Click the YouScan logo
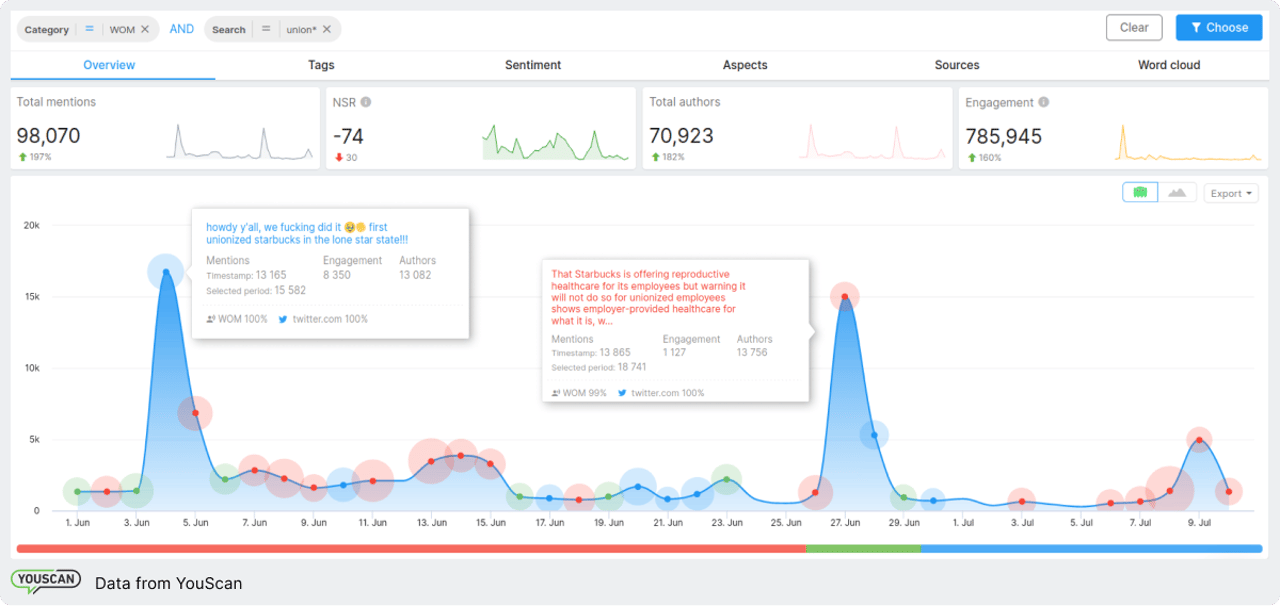The image size is (1280, 606). click(x=46, y=582)
